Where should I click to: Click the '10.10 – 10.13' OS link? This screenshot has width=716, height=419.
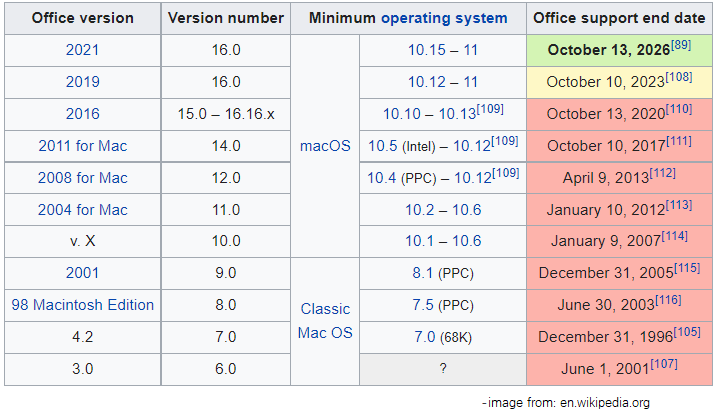click(x=429, y=114)
